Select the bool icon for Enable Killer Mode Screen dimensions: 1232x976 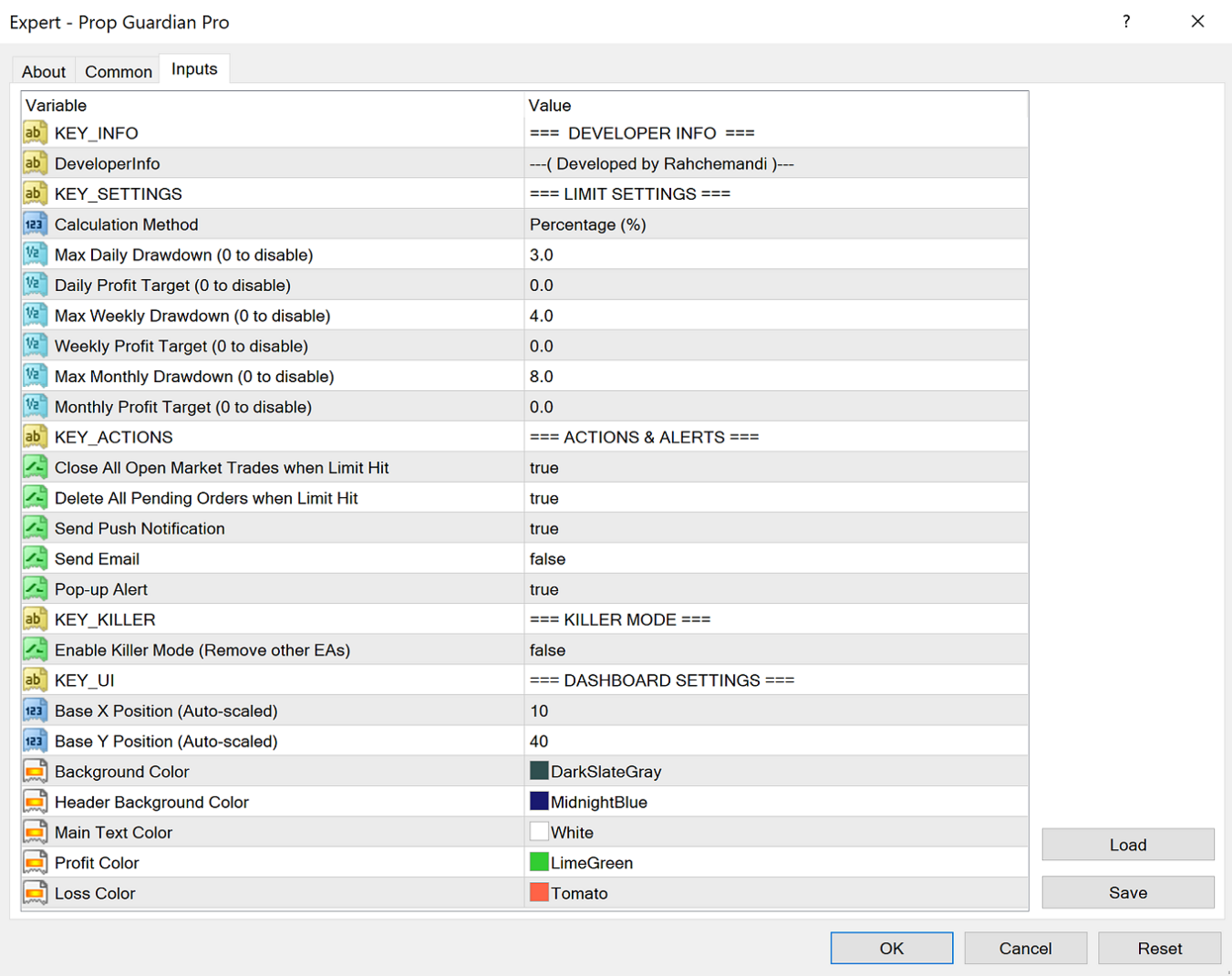pyautogui.click(x=35, y=649)
